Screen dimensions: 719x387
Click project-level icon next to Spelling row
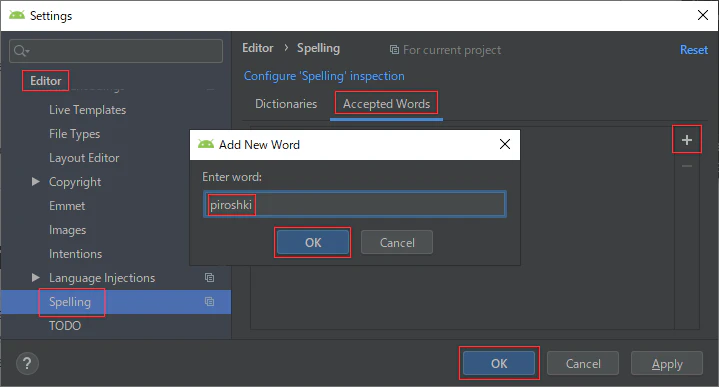click(x=209, y=301)
